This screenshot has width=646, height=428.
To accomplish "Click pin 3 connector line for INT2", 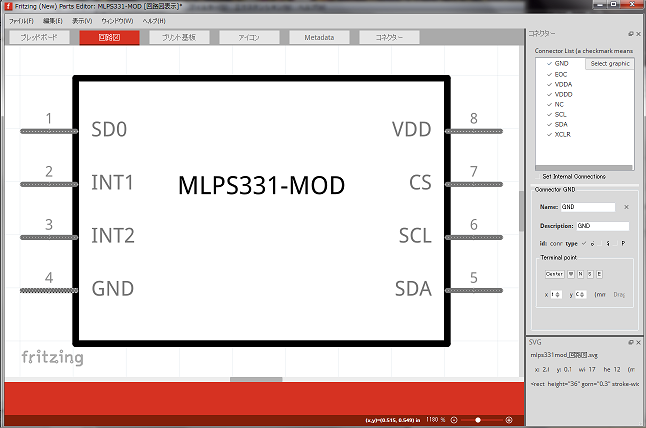I will coord(49,237).
